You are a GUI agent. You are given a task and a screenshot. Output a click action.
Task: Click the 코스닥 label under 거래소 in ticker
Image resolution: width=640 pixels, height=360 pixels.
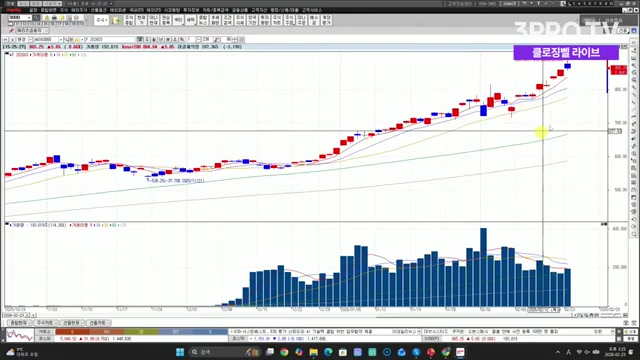click(44, 339)
